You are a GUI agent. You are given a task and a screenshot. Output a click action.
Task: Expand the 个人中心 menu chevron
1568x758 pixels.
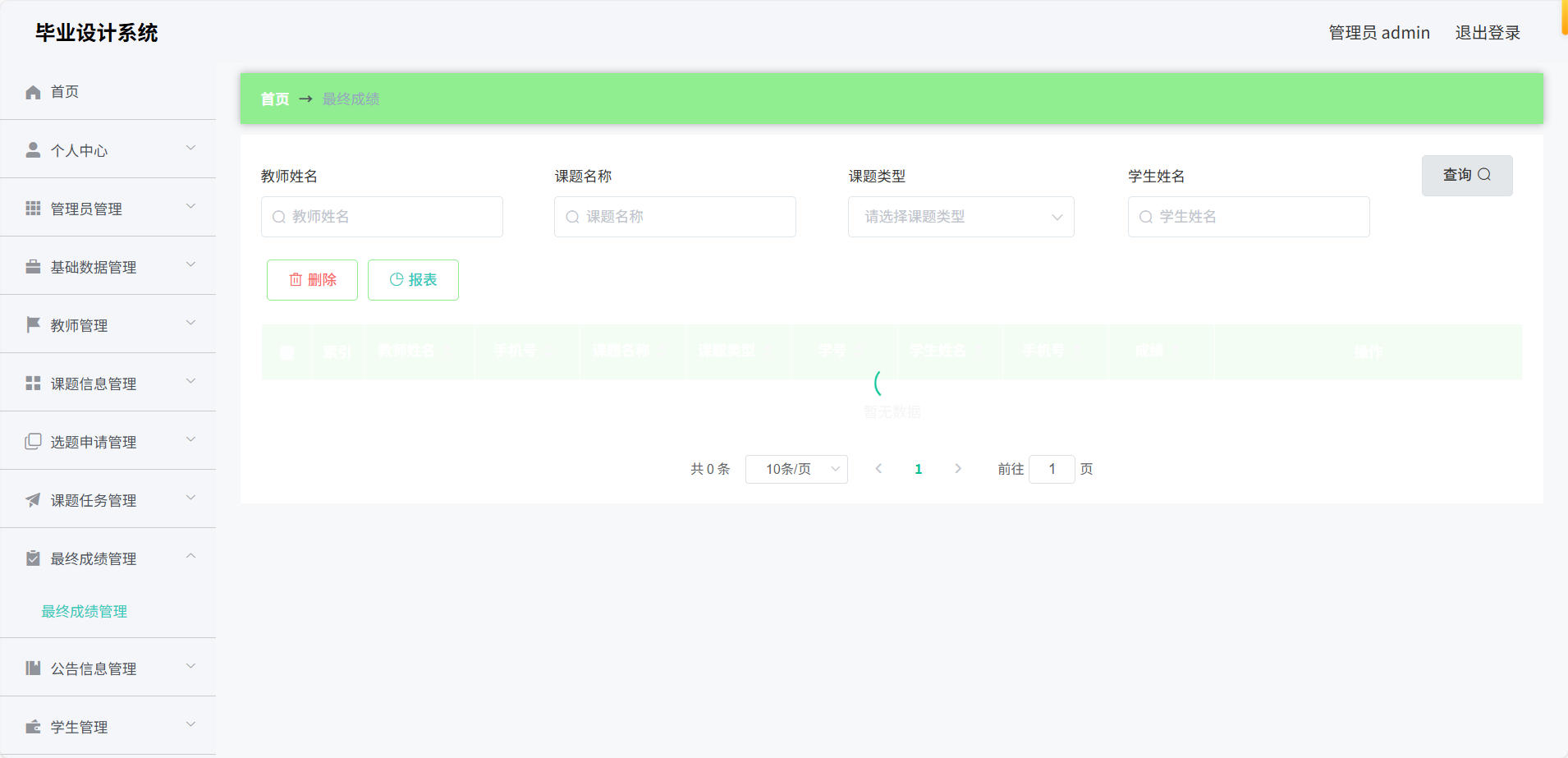click(x=190, y=149)
